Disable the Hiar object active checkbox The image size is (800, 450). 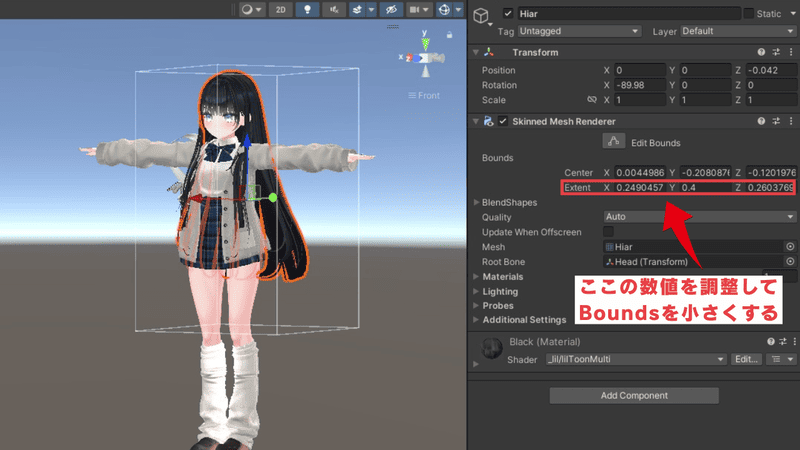point(509,13)
